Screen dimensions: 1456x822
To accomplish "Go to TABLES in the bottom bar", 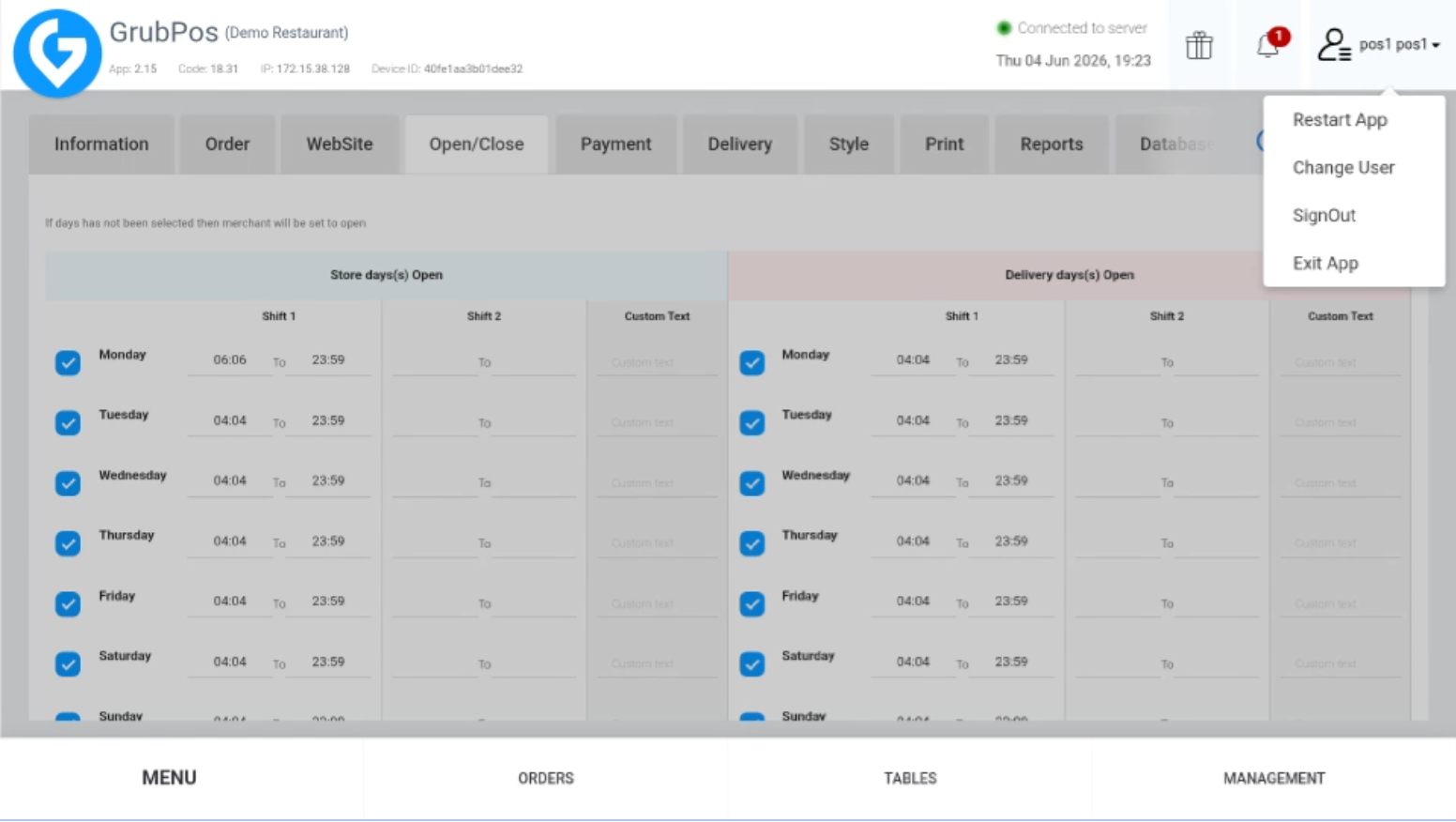I will (910, 778).
